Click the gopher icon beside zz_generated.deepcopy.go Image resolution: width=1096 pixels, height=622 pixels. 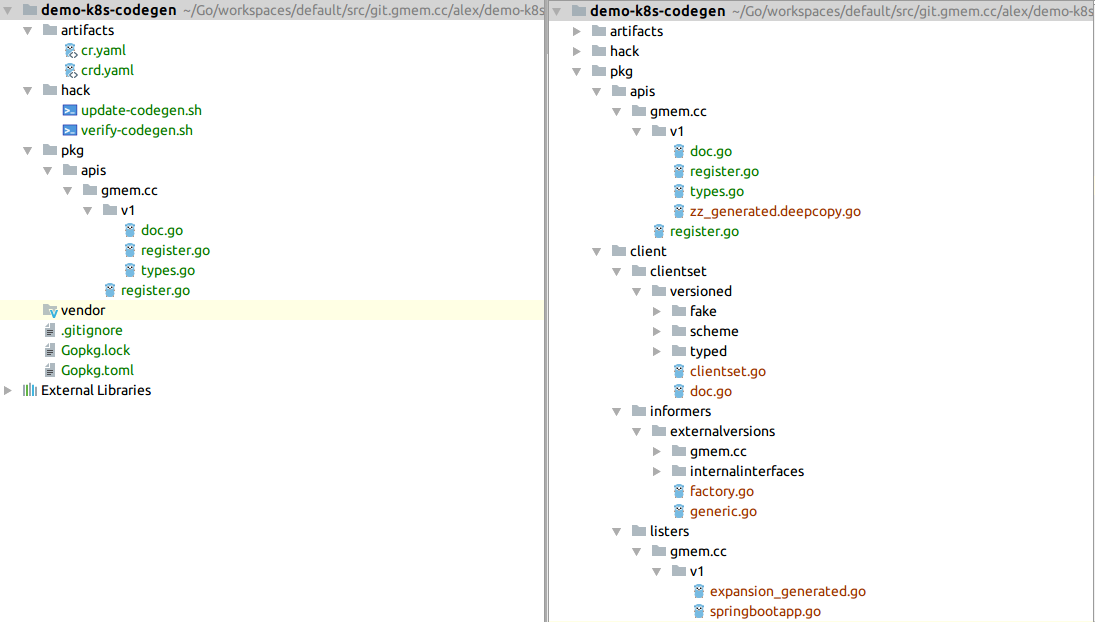click(x=679, y=211)
